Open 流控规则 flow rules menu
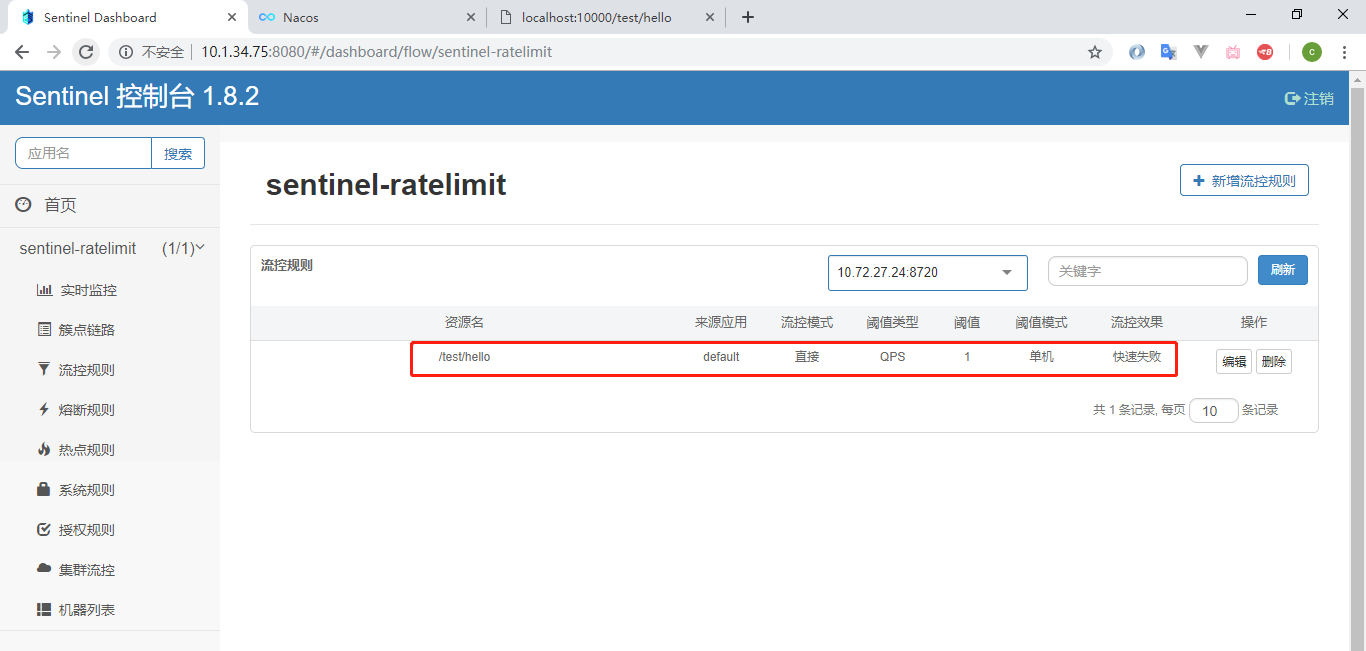This screenshot has width=1366, height=651. coord(77,370)
